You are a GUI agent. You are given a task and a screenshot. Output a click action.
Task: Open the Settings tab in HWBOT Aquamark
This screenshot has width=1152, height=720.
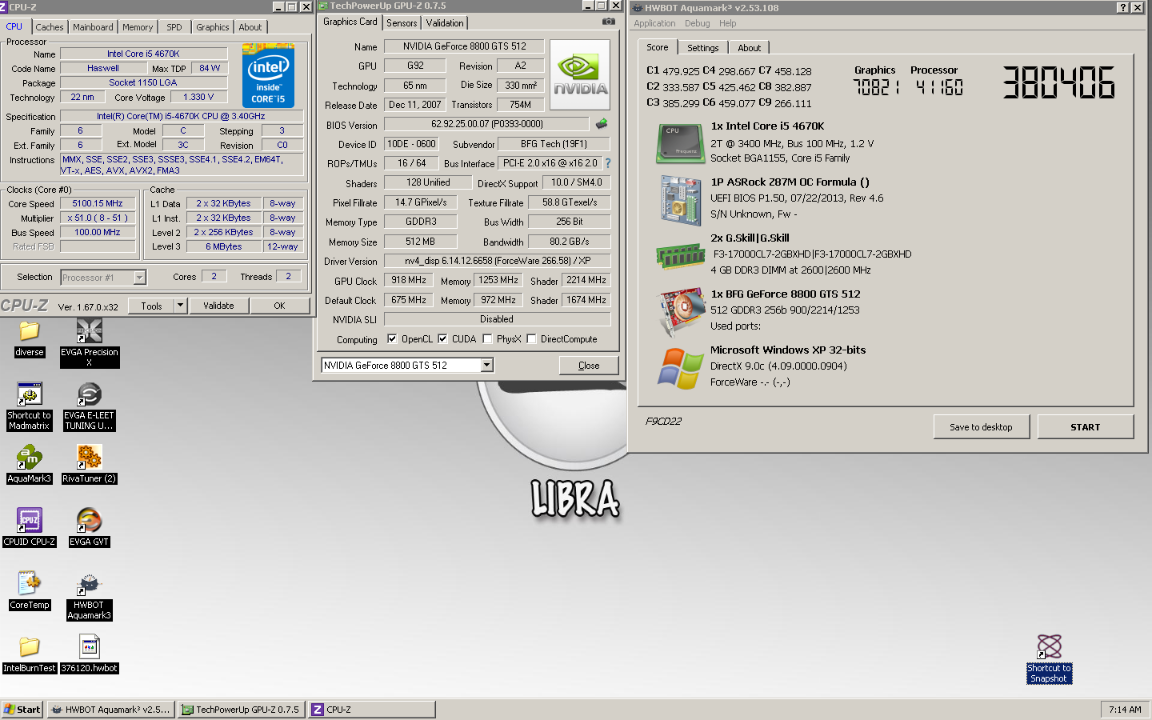[x=702, y=48]
